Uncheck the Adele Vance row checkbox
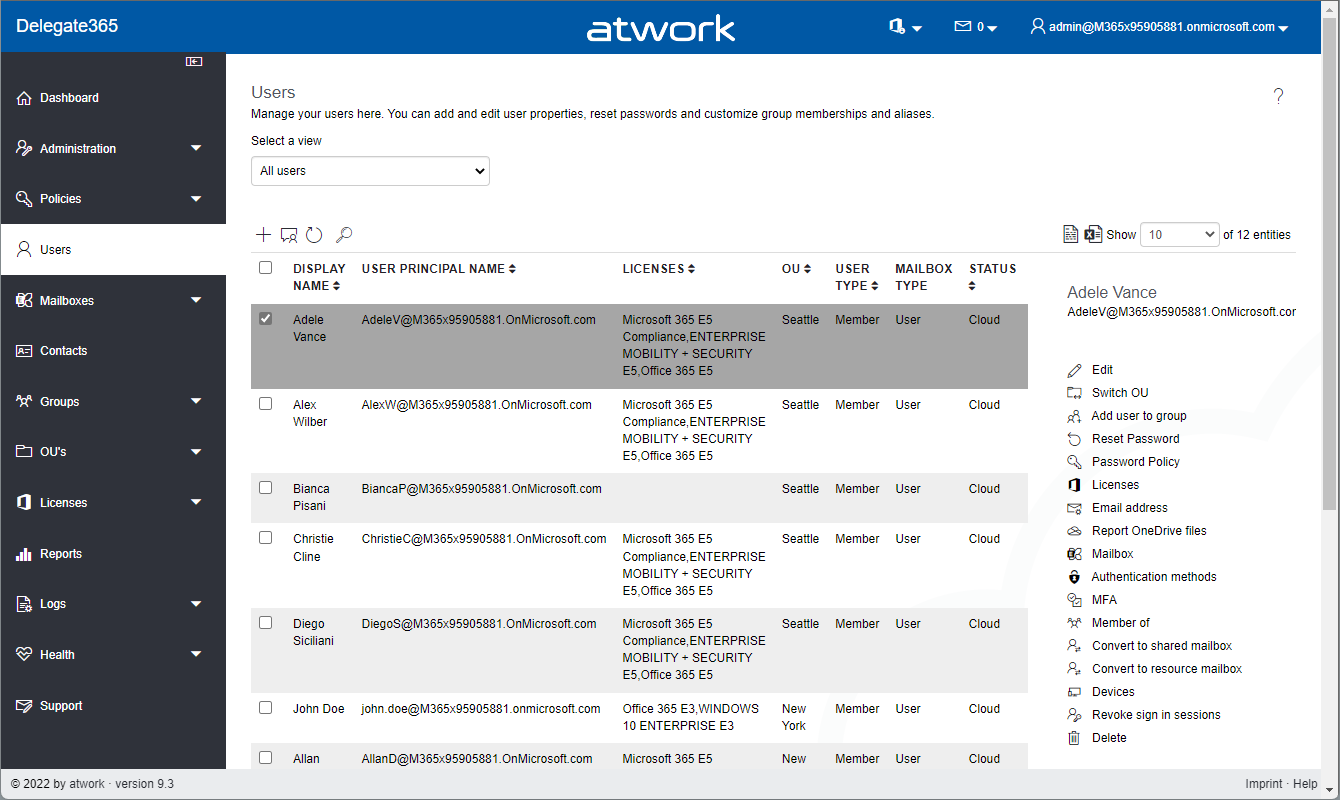This screenshot has width=1340, height=800. (265, 319)
